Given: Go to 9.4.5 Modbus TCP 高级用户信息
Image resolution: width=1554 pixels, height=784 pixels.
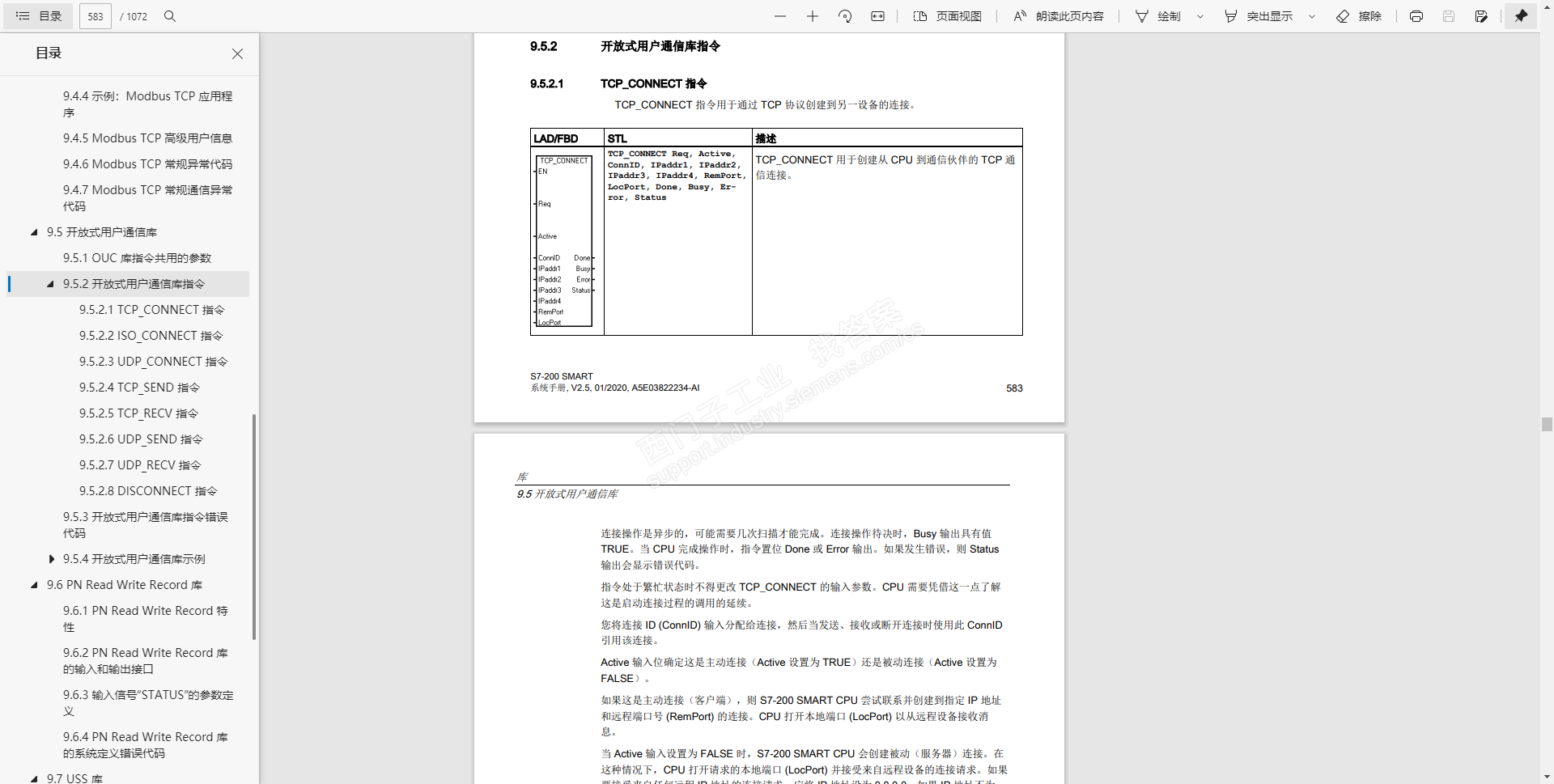Looking at the screenshot, I should pyautogui.click(x=148, y=138).
